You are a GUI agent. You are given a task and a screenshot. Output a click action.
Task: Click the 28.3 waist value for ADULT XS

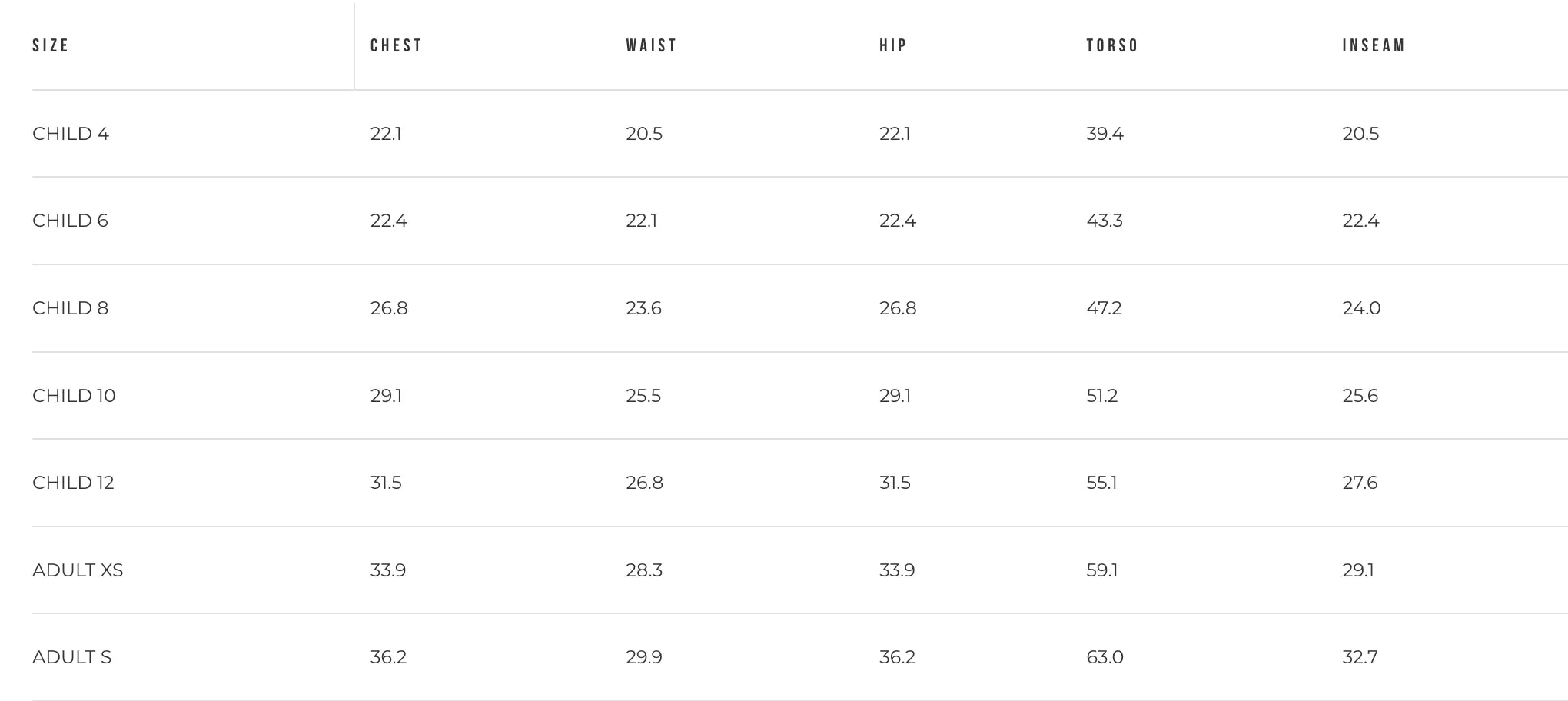pos(643,570)
